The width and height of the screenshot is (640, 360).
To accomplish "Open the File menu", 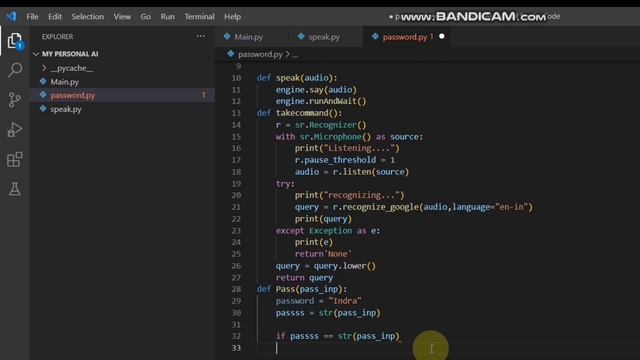I will tap(32, 17).
